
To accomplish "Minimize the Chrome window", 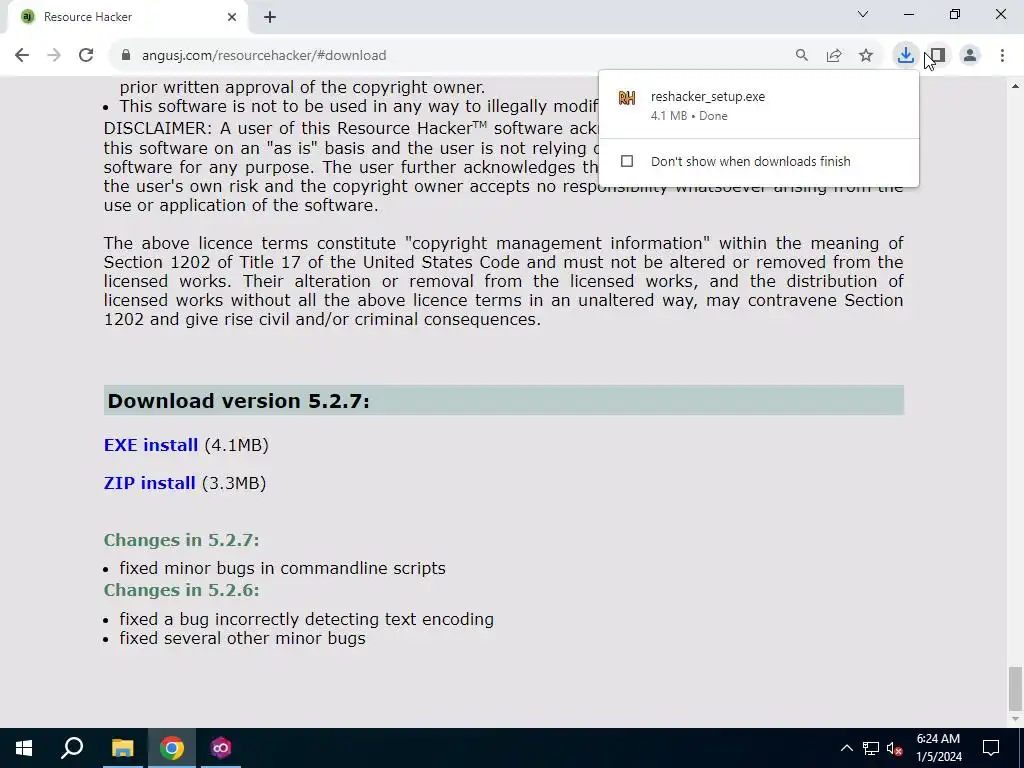I will pyautogui.click(x=909, y=14).
